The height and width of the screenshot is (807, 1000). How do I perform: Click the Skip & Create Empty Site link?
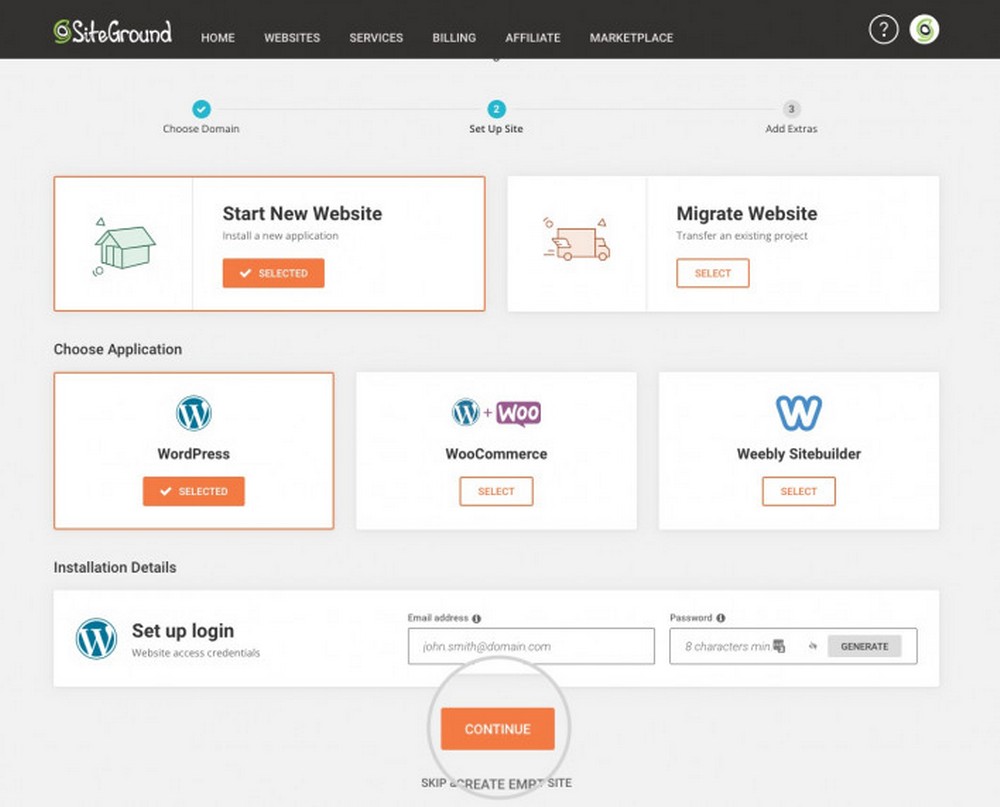click(496, 783)
